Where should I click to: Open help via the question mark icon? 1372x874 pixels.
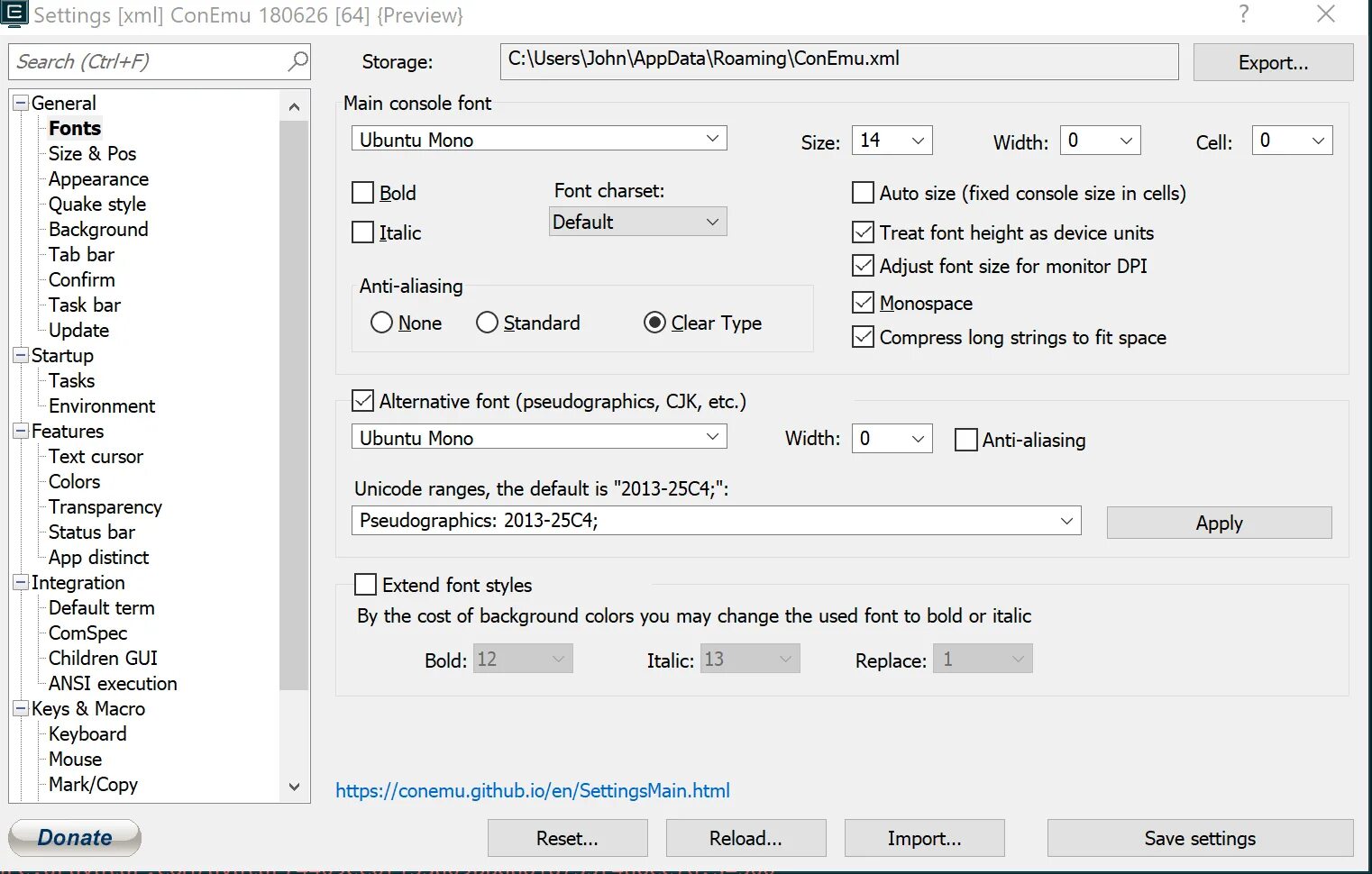point(1243,14)
